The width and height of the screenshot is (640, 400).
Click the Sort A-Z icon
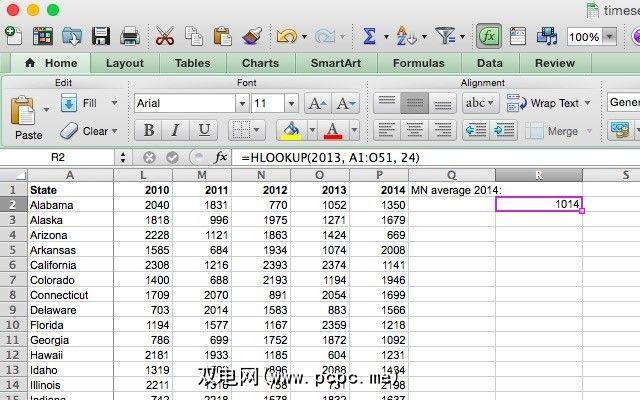(x=406, y=36)
